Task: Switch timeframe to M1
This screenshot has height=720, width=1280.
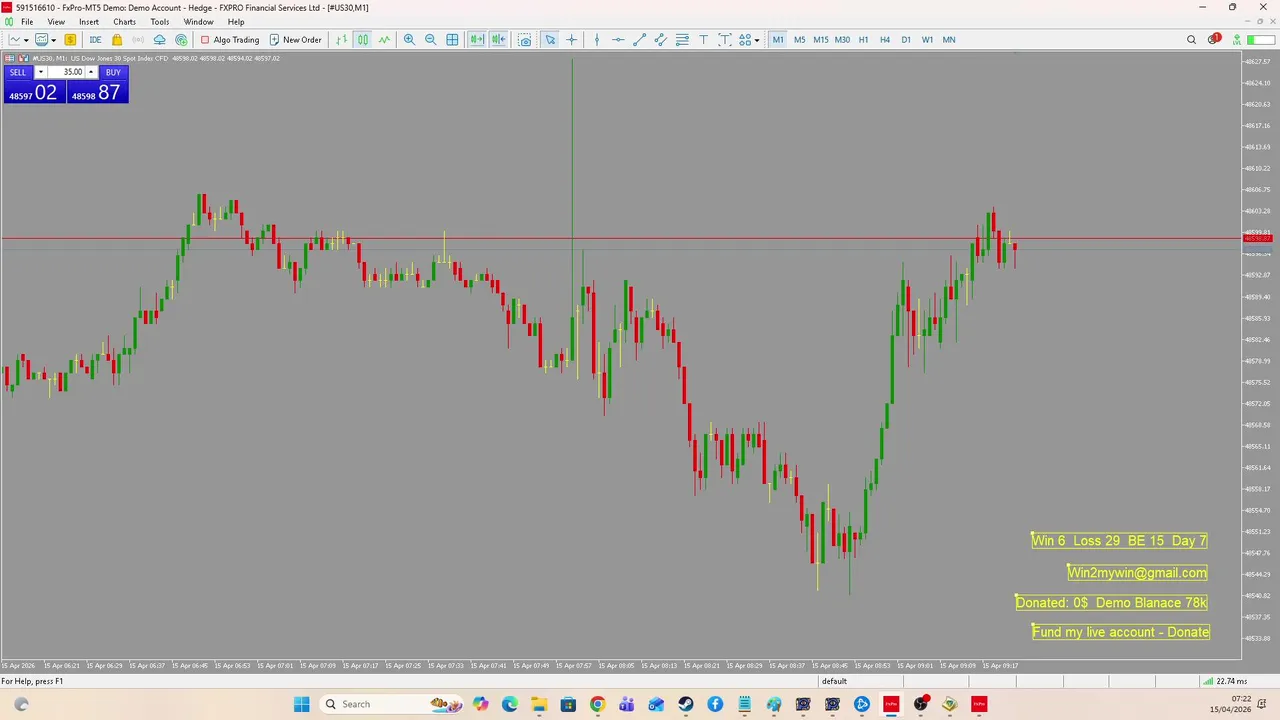Action: [778, 40]
